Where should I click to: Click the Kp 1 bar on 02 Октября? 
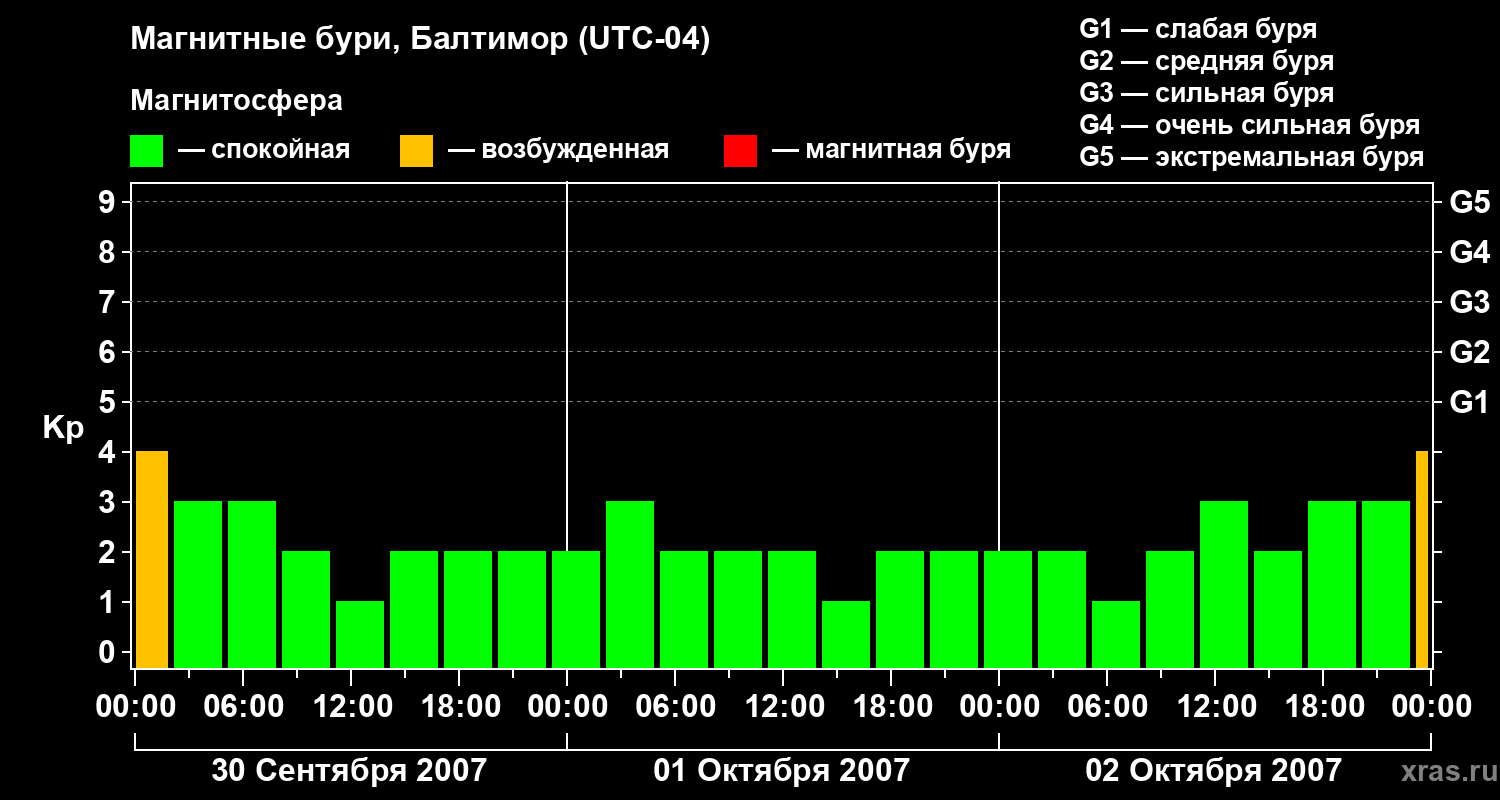click(1116, 634)
